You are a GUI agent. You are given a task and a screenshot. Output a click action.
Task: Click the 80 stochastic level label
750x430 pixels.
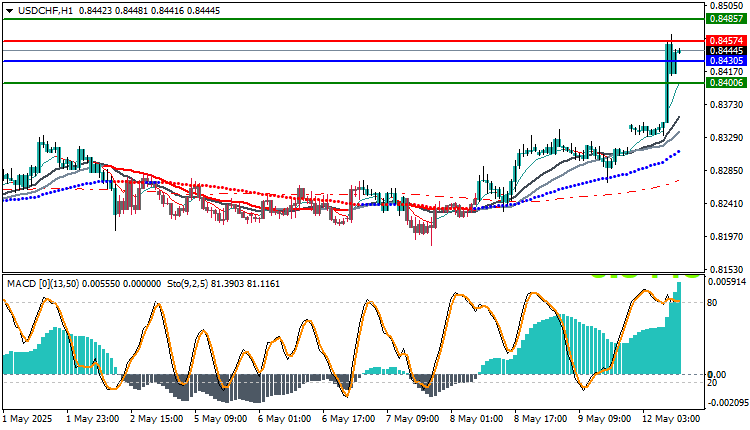tap(712, 302)
